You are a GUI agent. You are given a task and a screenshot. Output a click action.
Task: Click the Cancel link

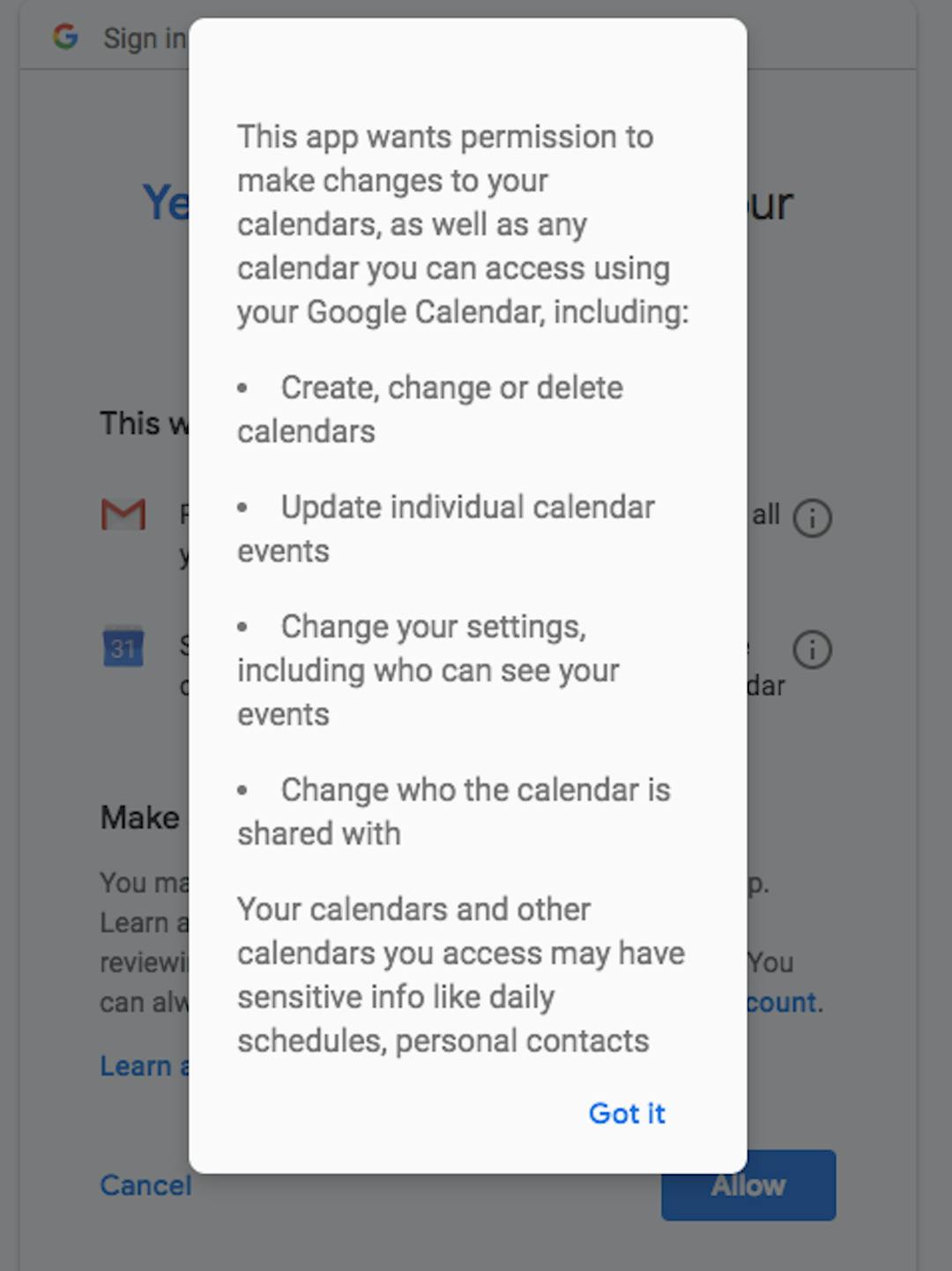[x=145, y=1186]
